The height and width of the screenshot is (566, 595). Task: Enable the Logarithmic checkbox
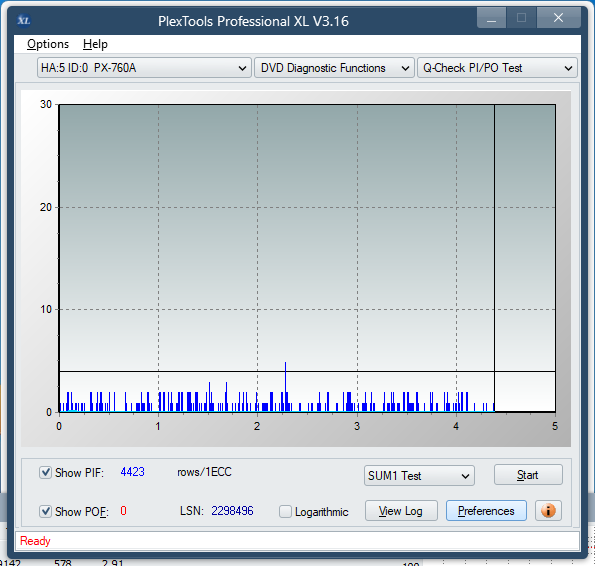point(285,511)
